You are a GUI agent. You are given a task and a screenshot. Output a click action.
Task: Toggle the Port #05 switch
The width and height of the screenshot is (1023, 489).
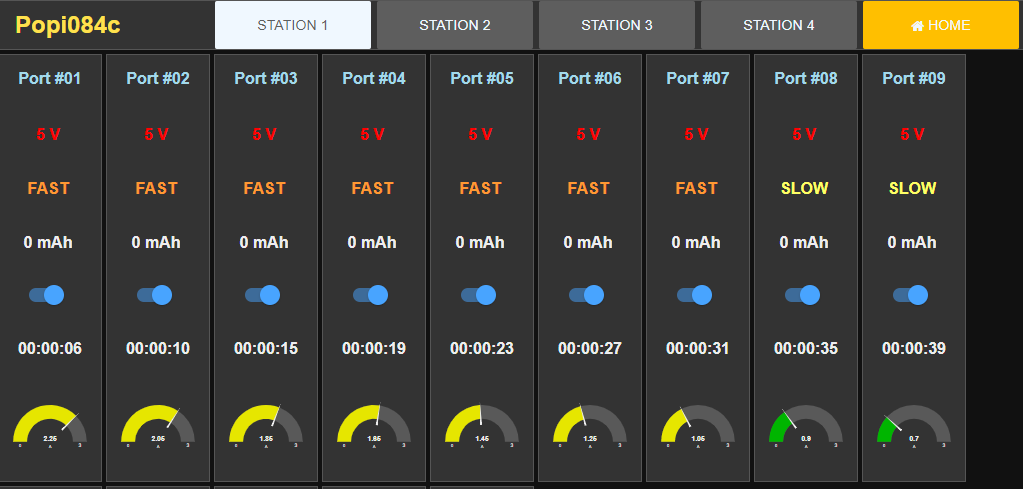(x=478, y=295)
